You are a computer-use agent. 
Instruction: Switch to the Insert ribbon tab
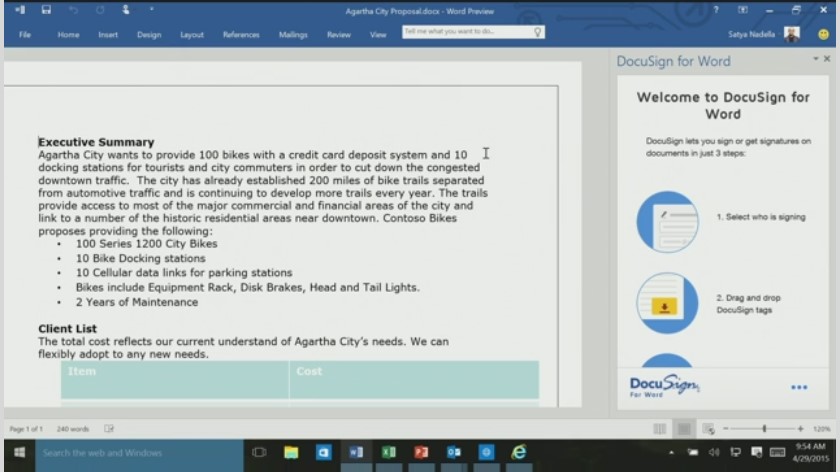coord(108,34)
